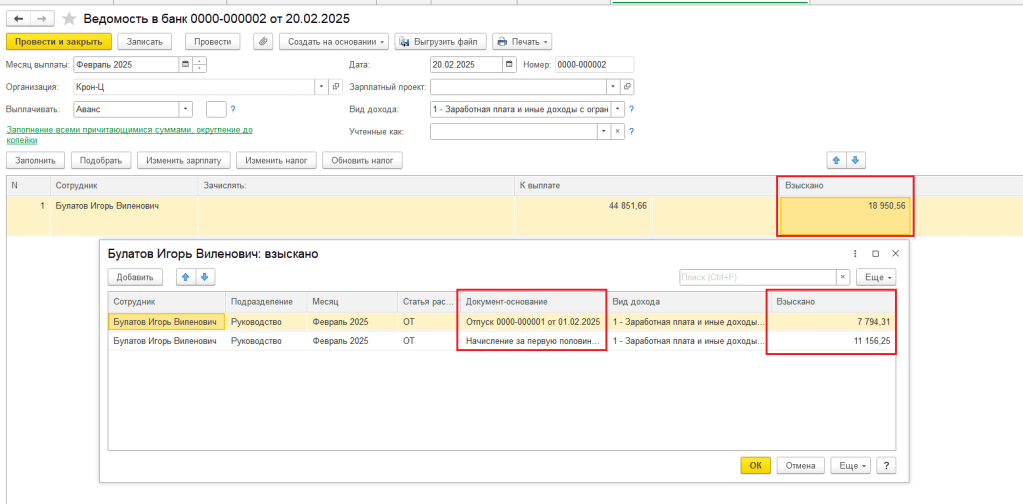Open attached files via paperclip icon
Viewport: 1023px width, 504px height.
pos(263,42)
